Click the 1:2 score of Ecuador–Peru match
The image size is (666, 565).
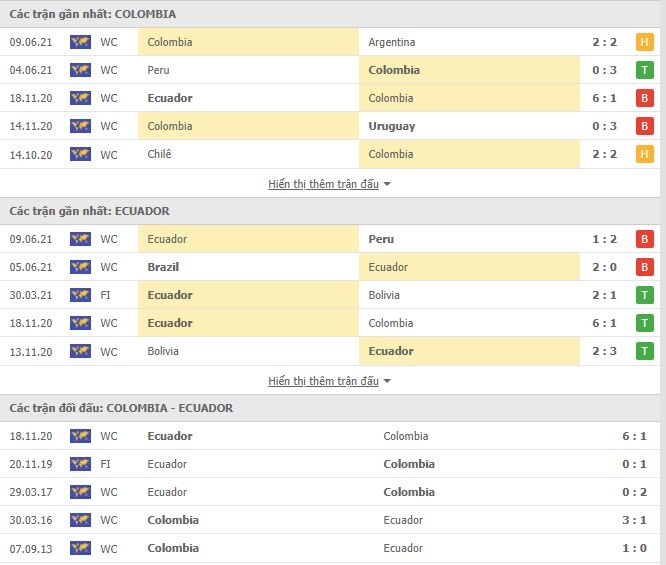pos(604,239)
